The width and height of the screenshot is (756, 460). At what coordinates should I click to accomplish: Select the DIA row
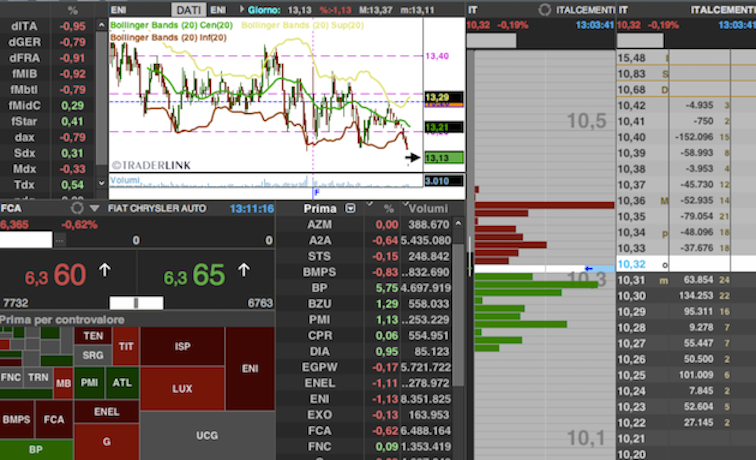[364, 351]
